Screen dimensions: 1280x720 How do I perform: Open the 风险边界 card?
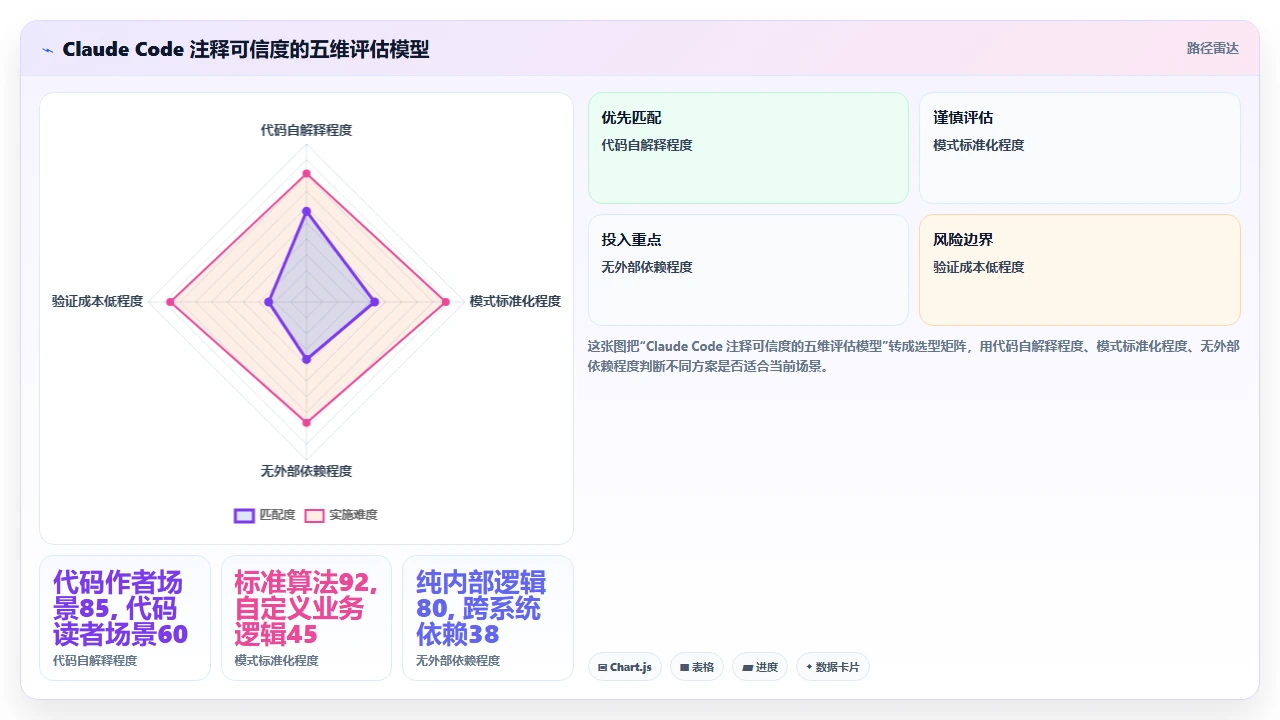point(1080,270)
